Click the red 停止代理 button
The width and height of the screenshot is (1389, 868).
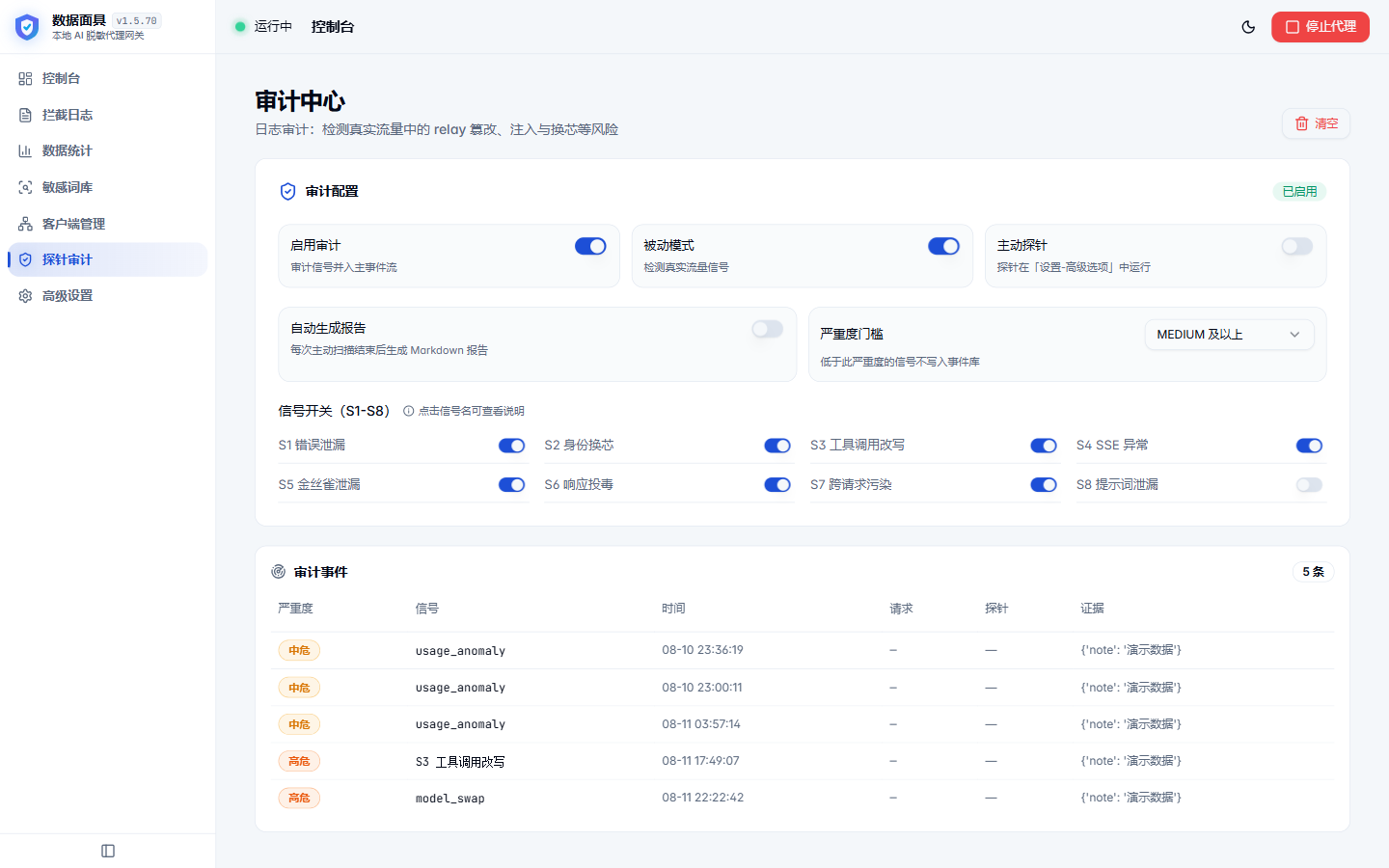point(1320,27)
